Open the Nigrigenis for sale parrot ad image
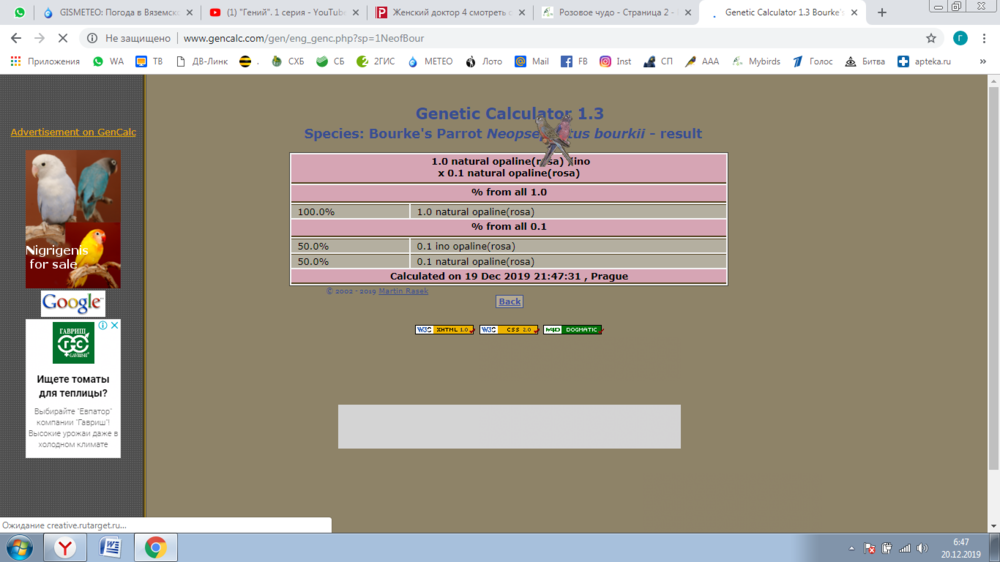The image size is (1000, 562). point(73,219)
